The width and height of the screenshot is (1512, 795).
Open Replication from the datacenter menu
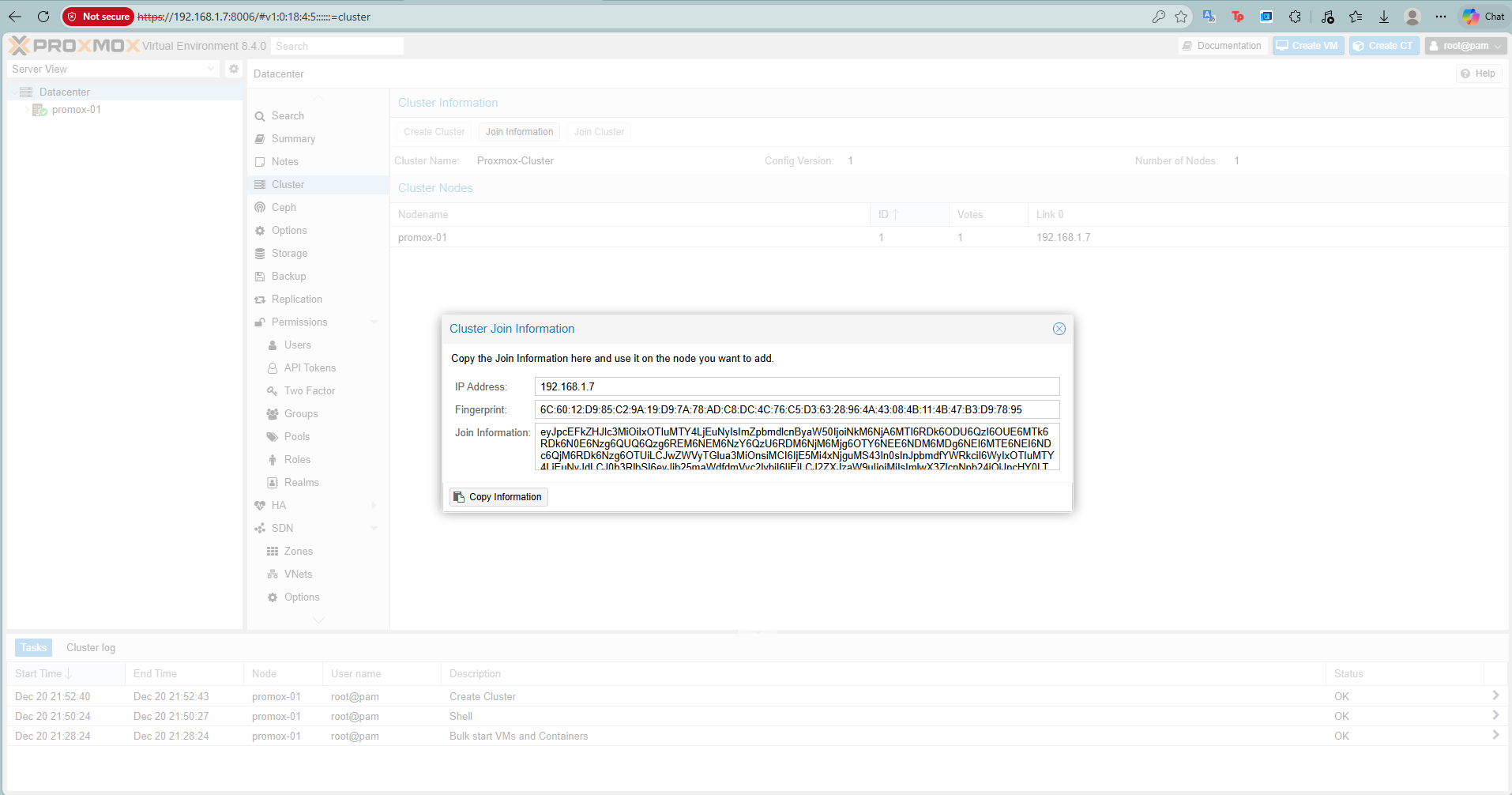coord(296,300)
